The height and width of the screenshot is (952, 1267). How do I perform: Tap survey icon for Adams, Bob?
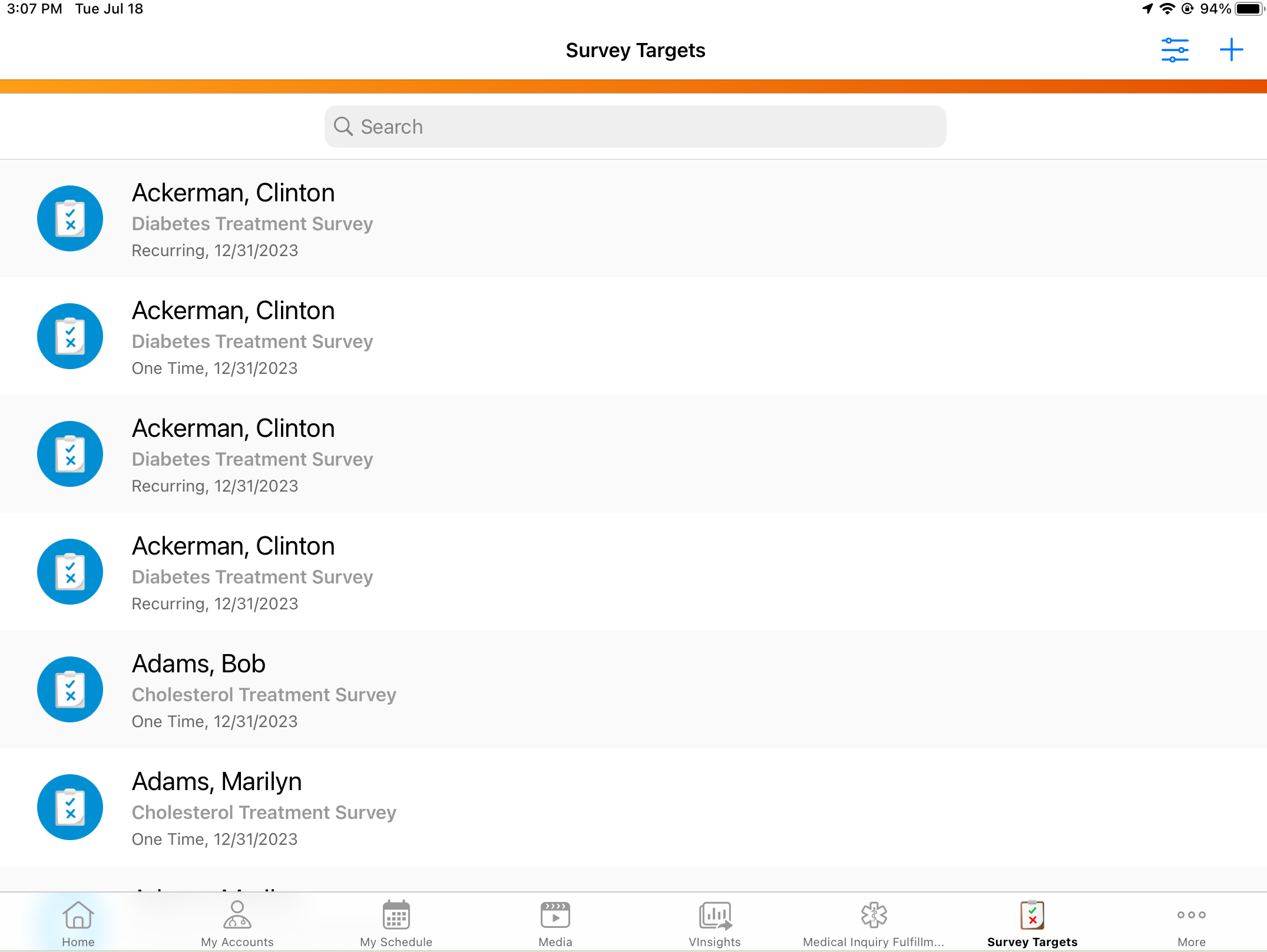click(x=70, y=689)
